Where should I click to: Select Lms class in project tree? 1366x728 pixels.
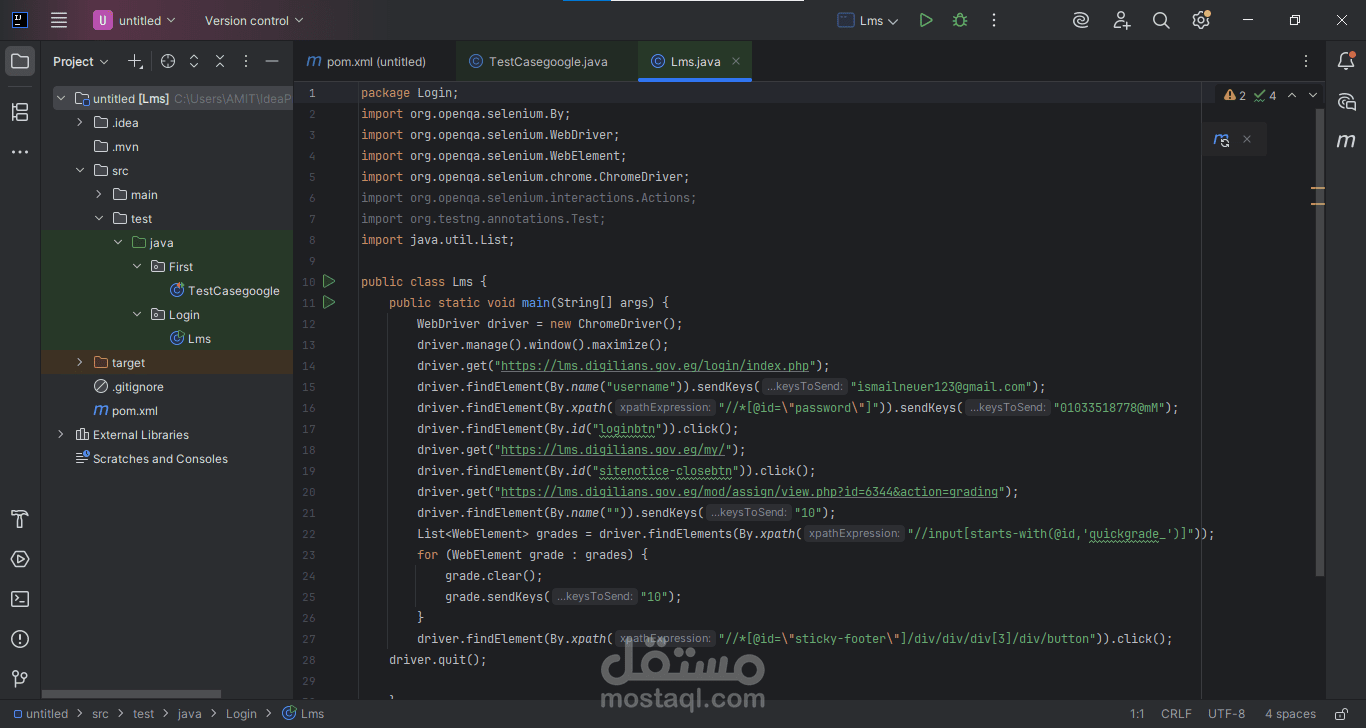[x=190, y=339]
